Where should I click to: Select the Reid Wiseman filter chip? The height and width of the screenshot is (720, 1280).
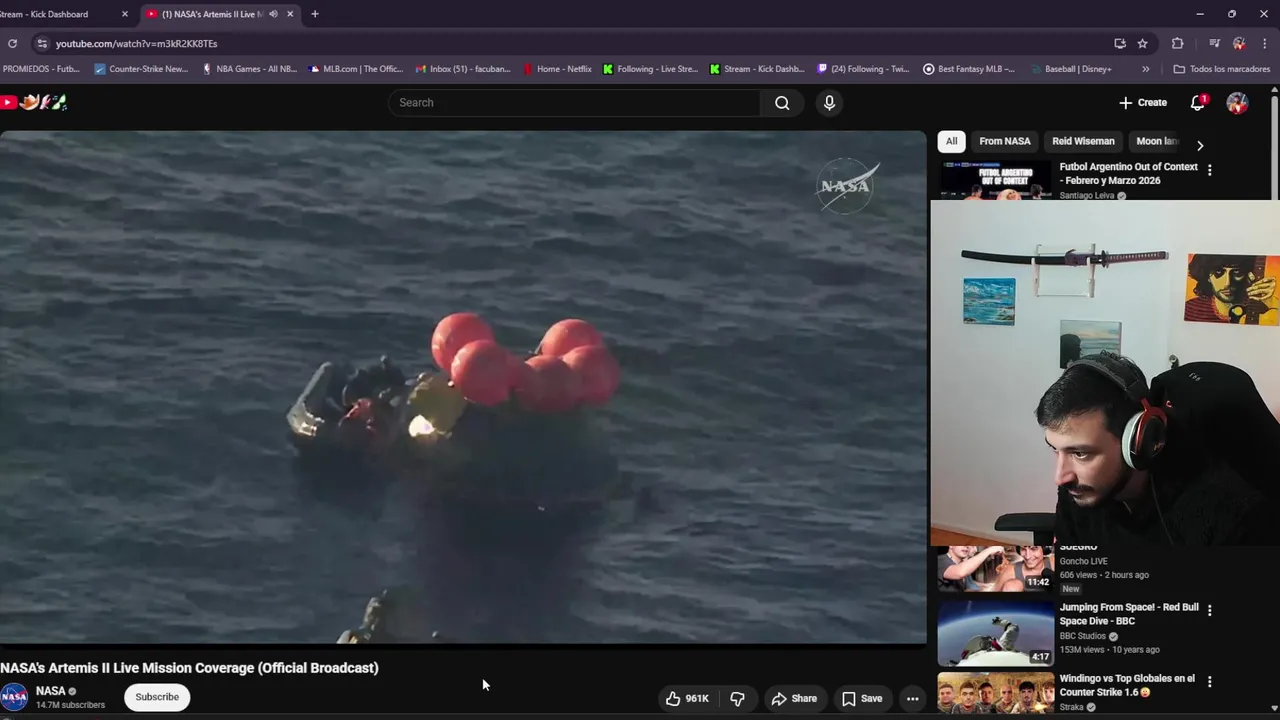tap(1083, 141)
